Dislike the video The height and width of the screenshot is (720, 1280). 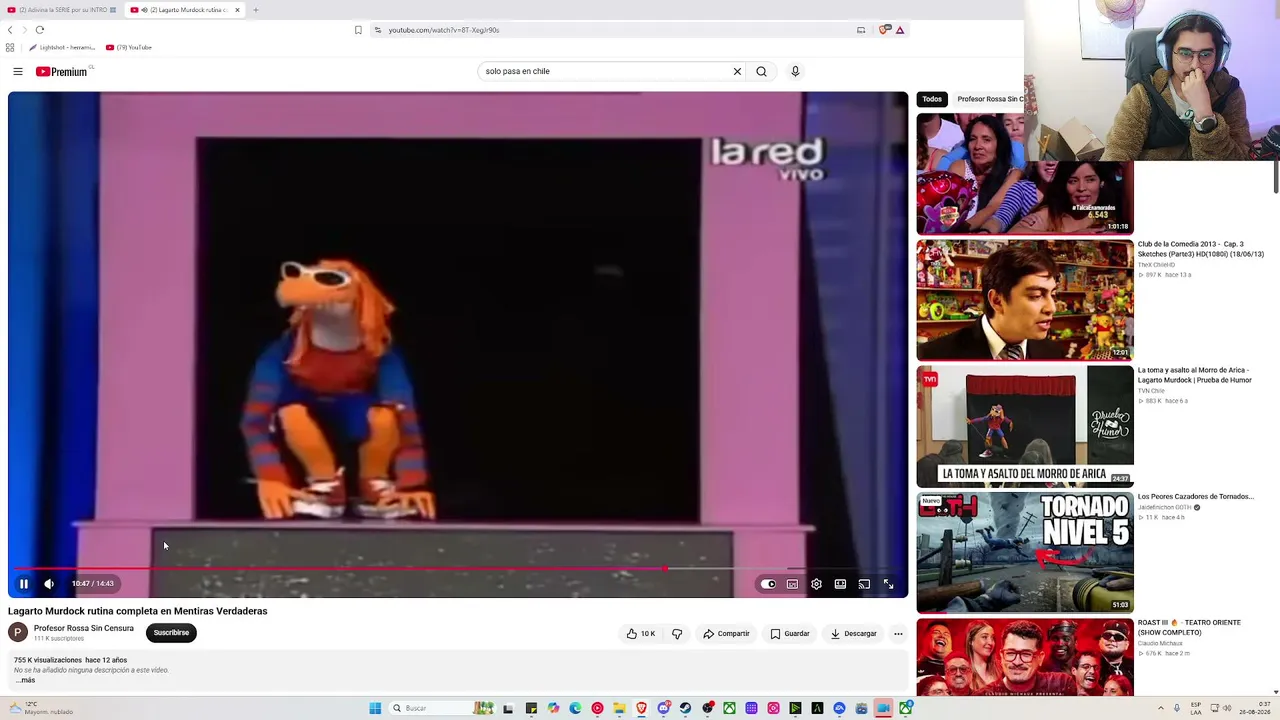tap(677, 633)
